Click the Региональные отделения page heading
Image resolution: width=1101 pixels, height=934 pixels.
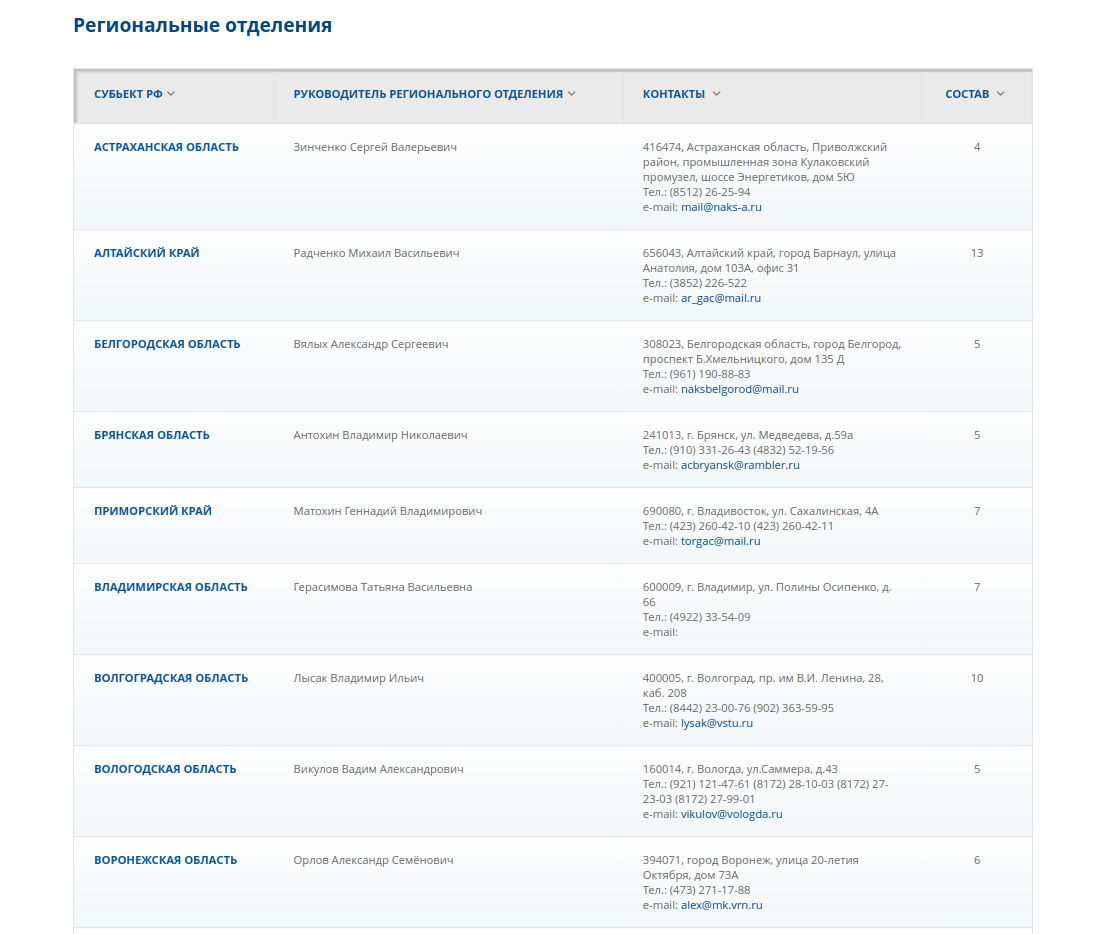203,25
